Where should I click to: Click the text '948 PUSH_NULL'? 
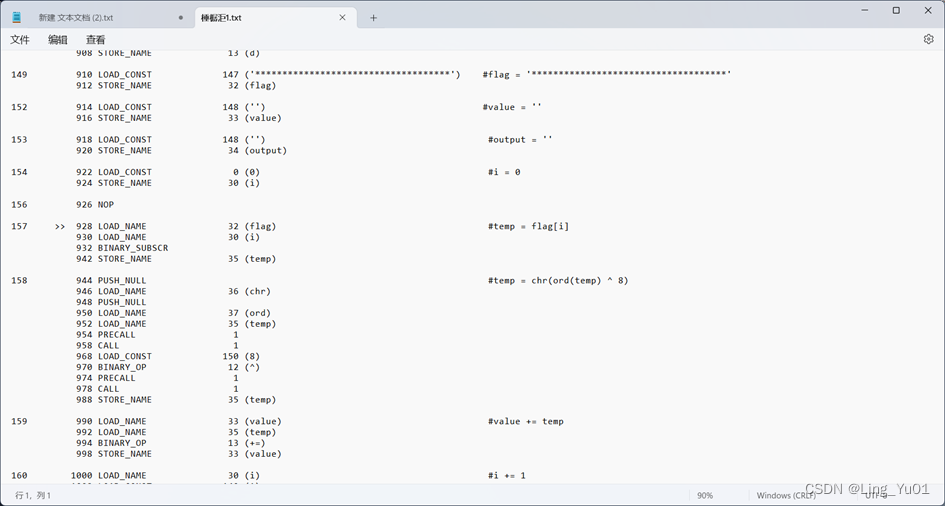pyautogui.click(x=111, y=302)
